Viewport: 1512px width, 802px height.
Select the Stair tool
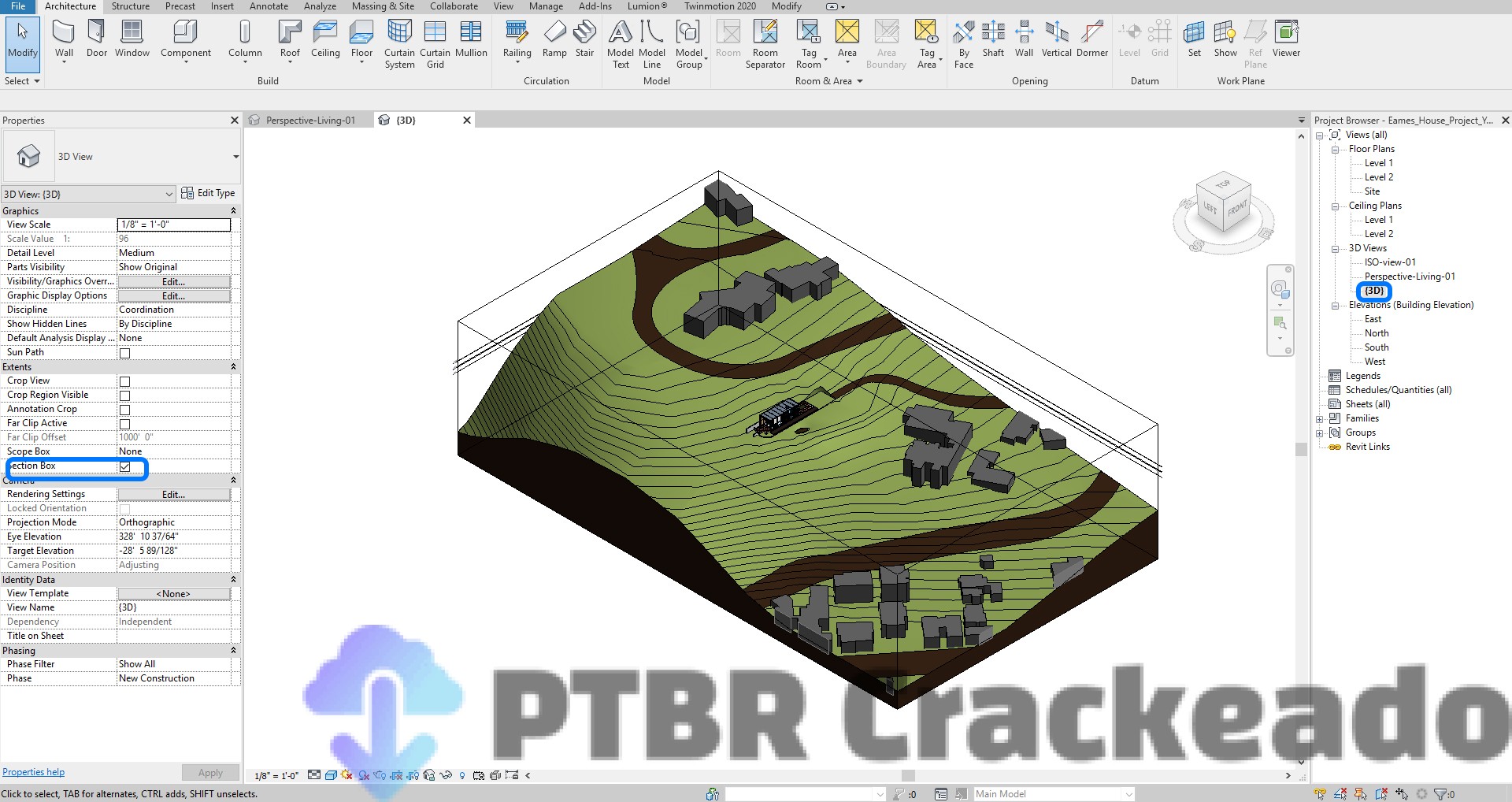pos(584,39)
